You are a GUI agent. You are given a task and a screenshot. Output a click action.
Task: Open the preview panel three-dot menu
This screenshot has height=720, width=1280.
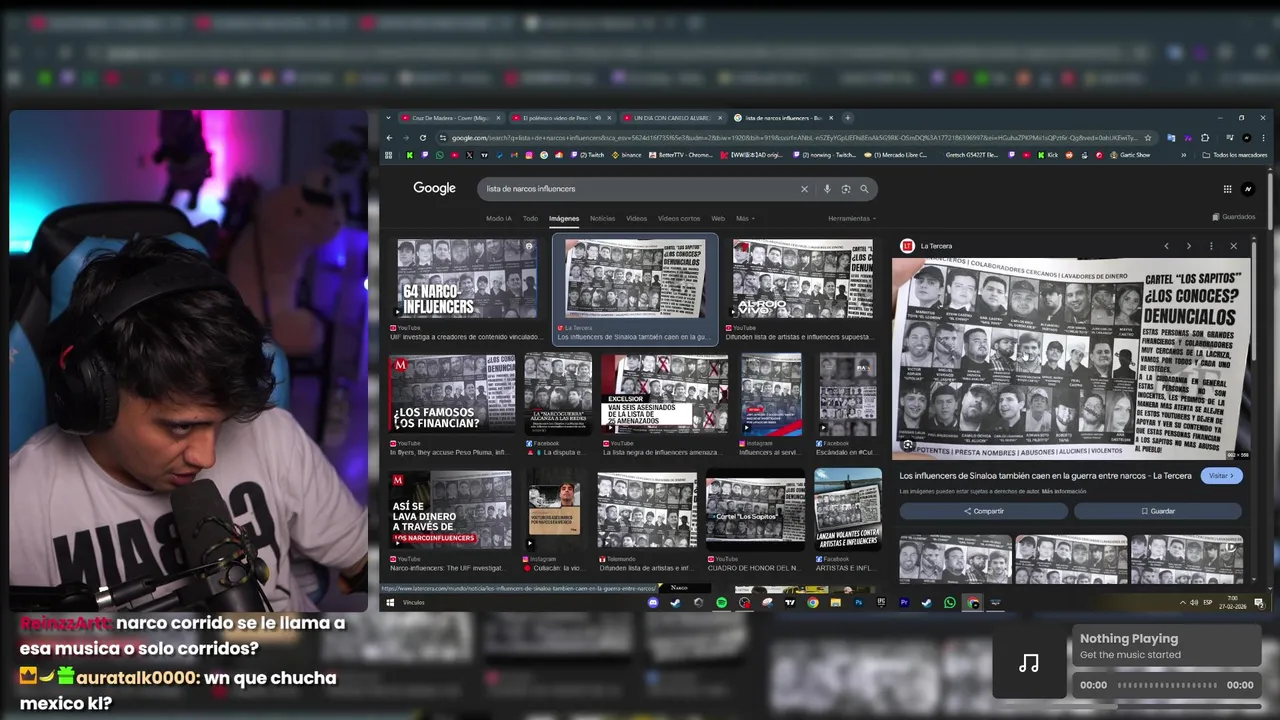point(1211,246)
